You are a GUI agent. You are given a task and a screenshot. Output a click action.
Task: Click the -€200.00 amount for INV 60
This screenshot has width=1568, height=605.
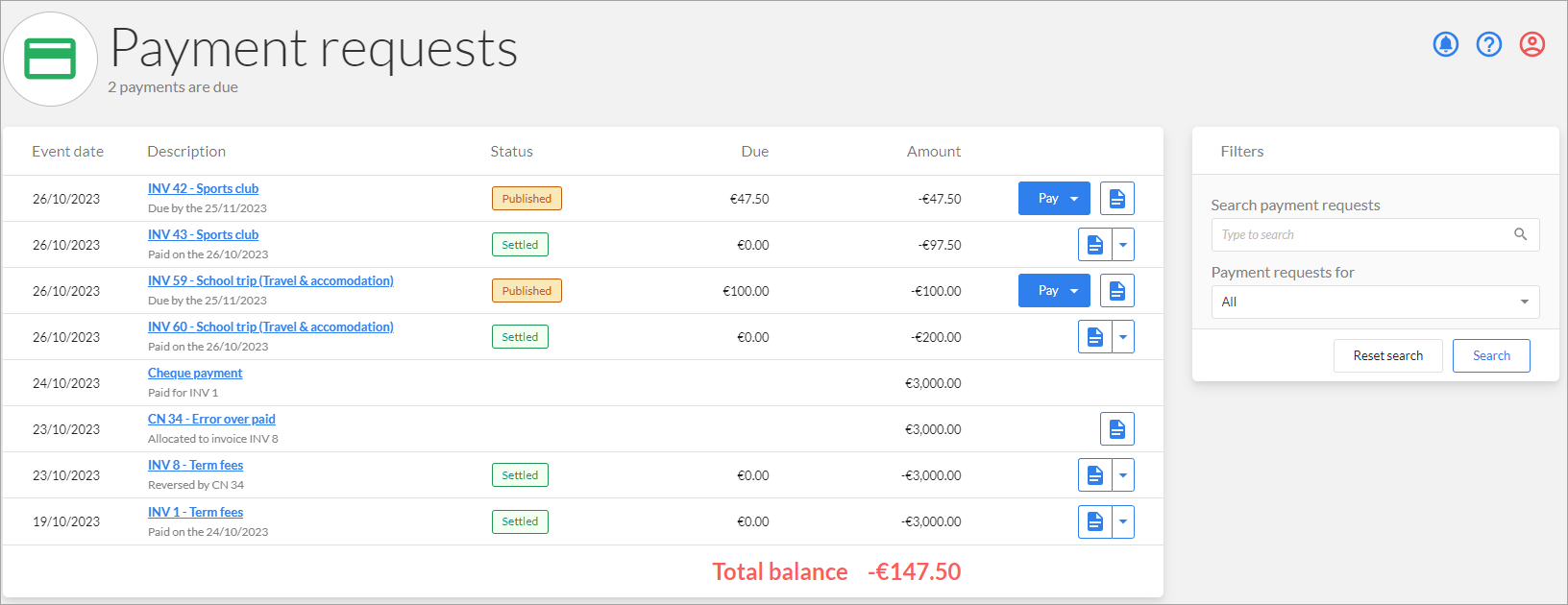click(x=936, y=337)
